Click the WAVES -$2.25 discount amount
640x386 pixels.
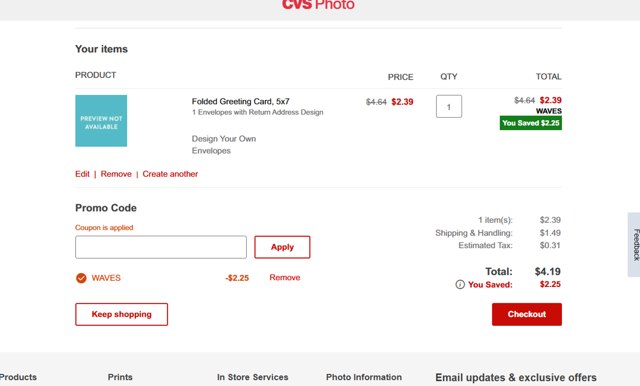237,278
